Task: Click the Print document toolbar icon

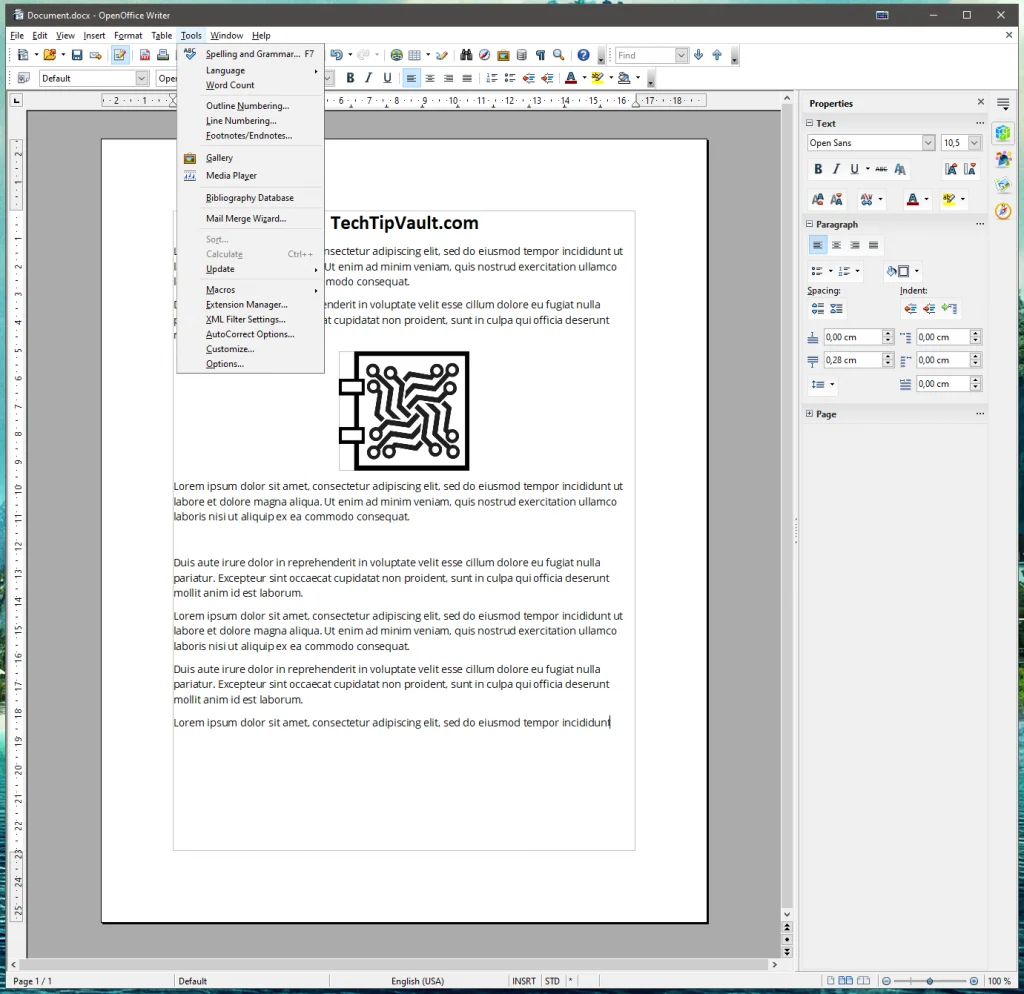Action: [163, 56]
